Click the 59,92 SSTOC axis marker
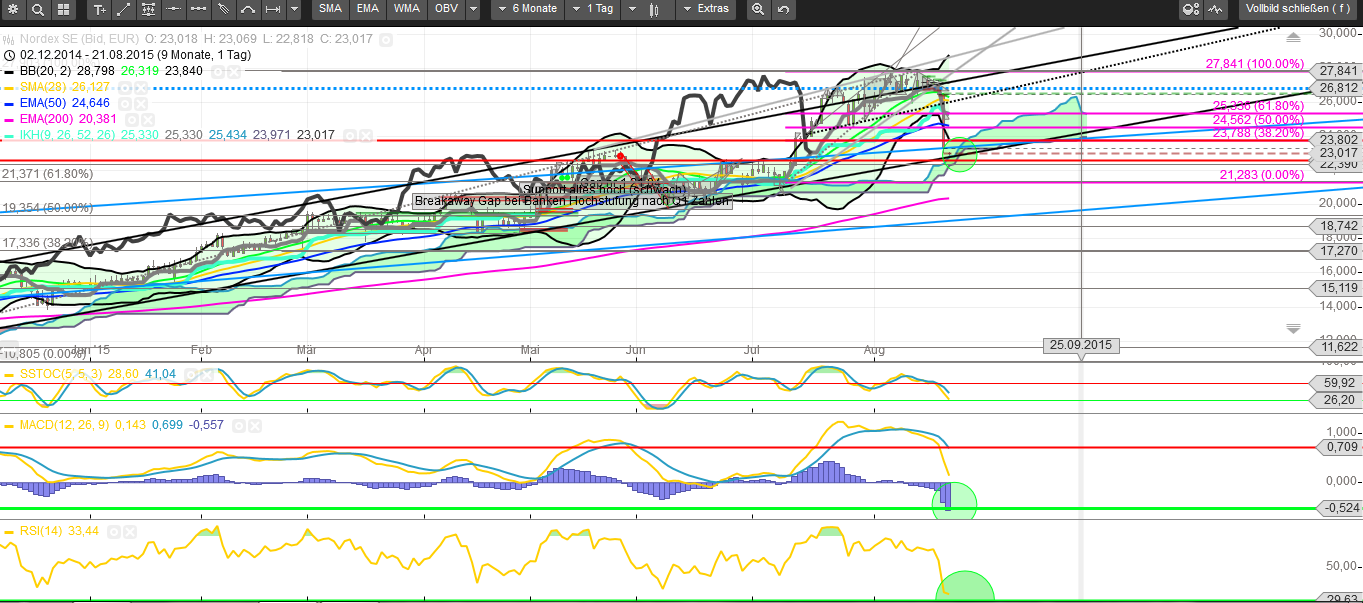This screenshot has width=1363, height=603. coord(1338,383)
